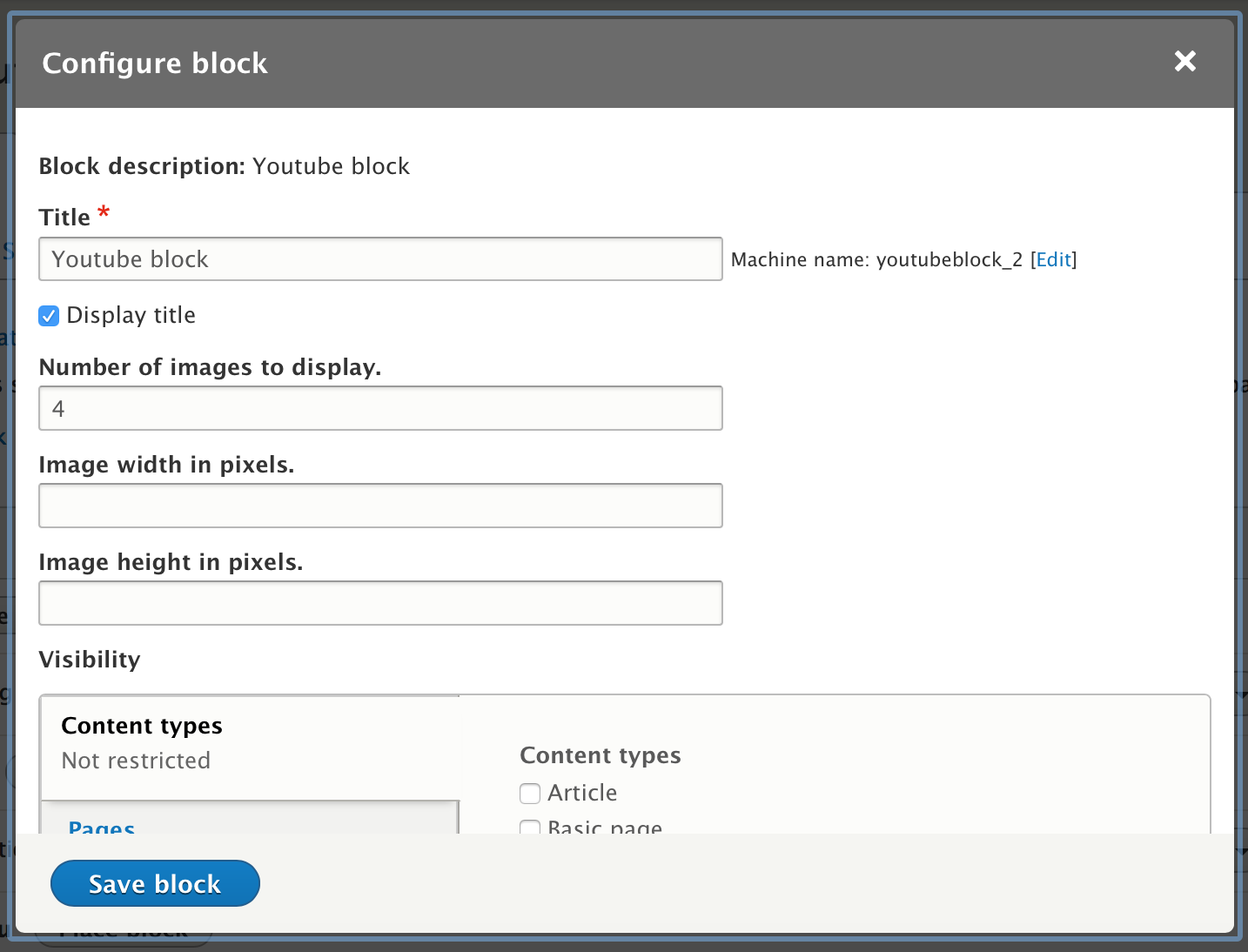Click the Image height in pixels label

[171, 562]
